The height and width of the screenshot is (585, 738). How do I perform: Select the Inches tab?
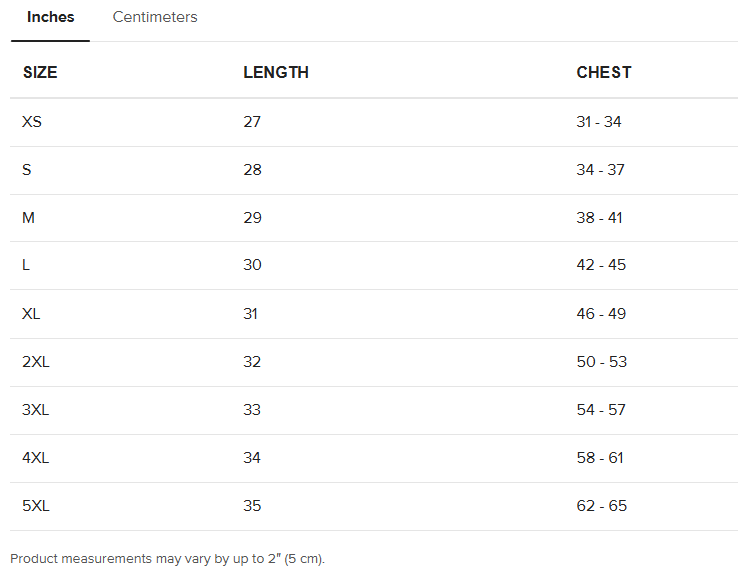pos(50,17)
